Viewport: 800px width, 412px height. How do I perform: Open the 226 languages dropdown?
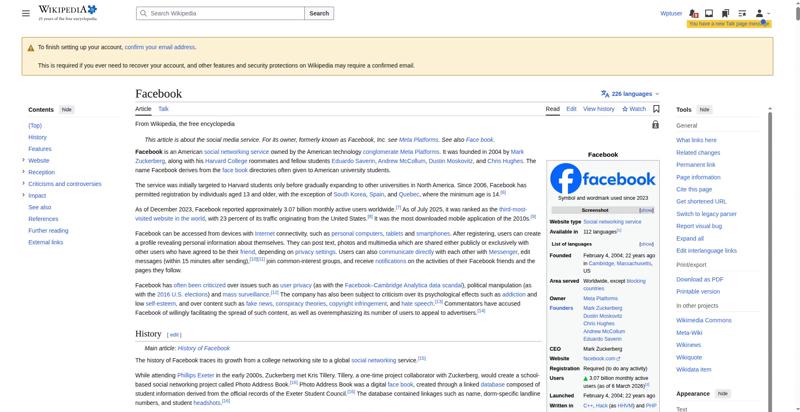click(x=630, y=94)
